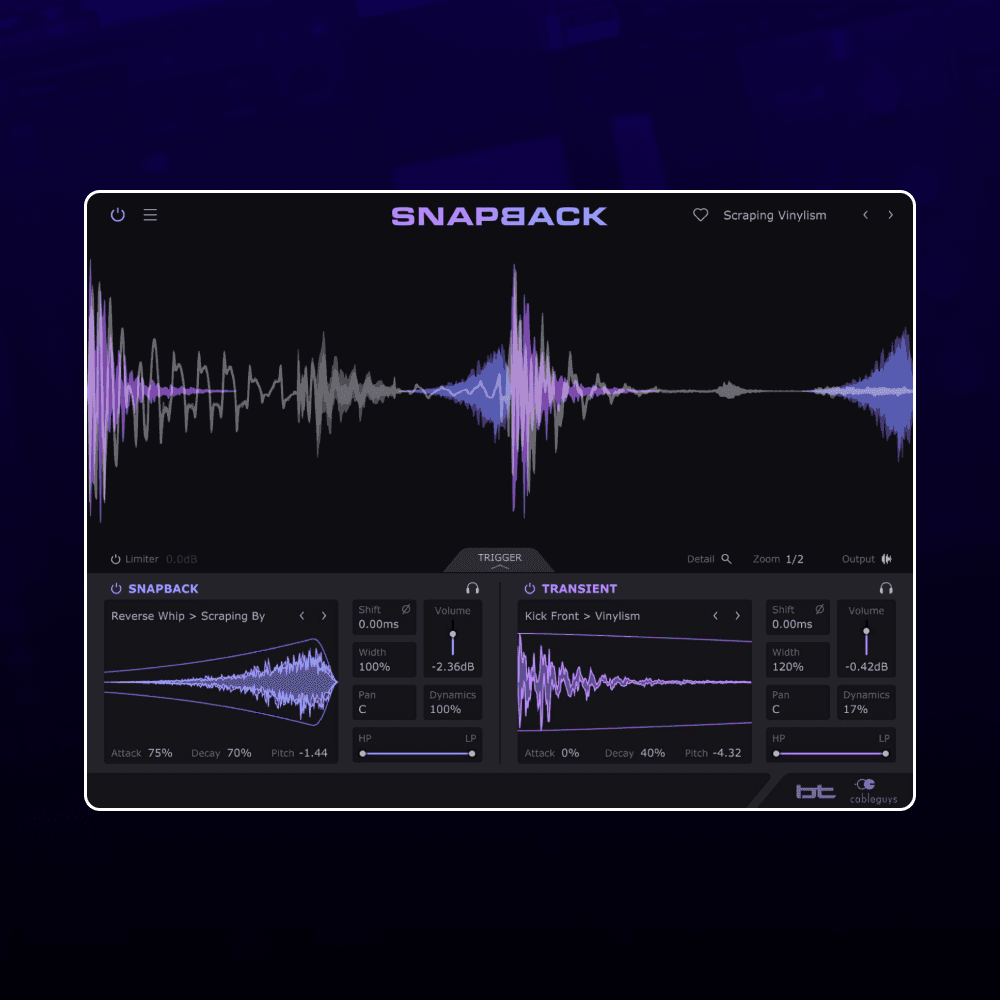Click the Snapback Pitch -1.44 value

[x=313, y=753]
